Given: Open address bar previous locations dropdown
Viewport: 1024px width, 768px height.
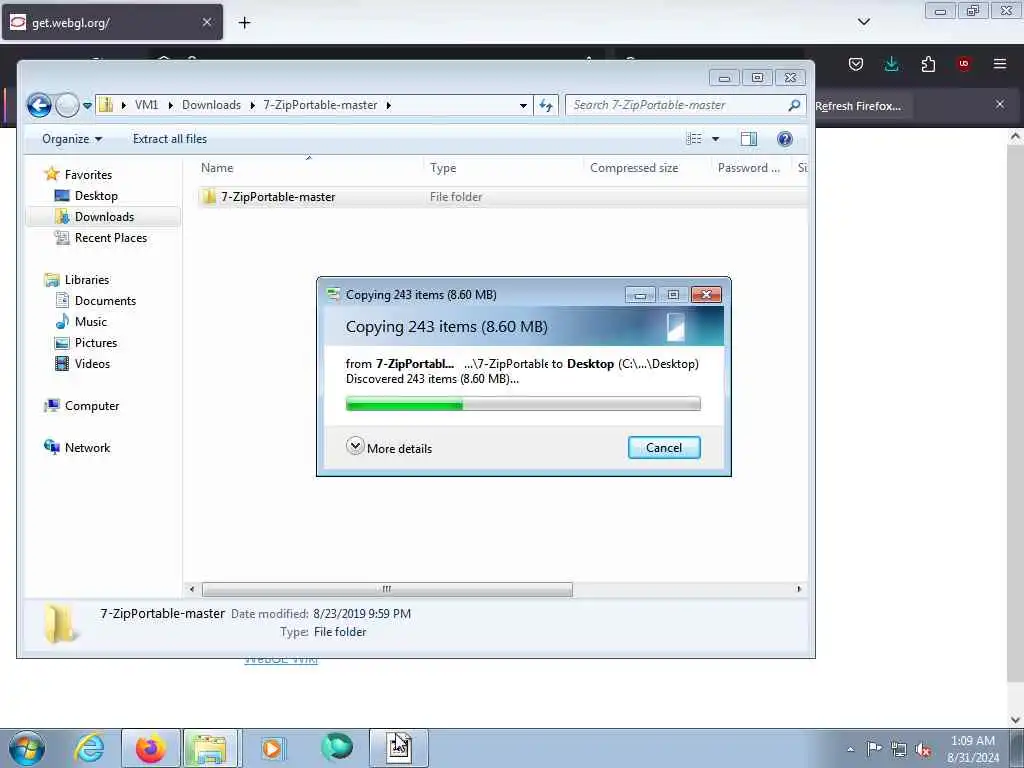Looking at the screenshot, I should click(523, 105).
